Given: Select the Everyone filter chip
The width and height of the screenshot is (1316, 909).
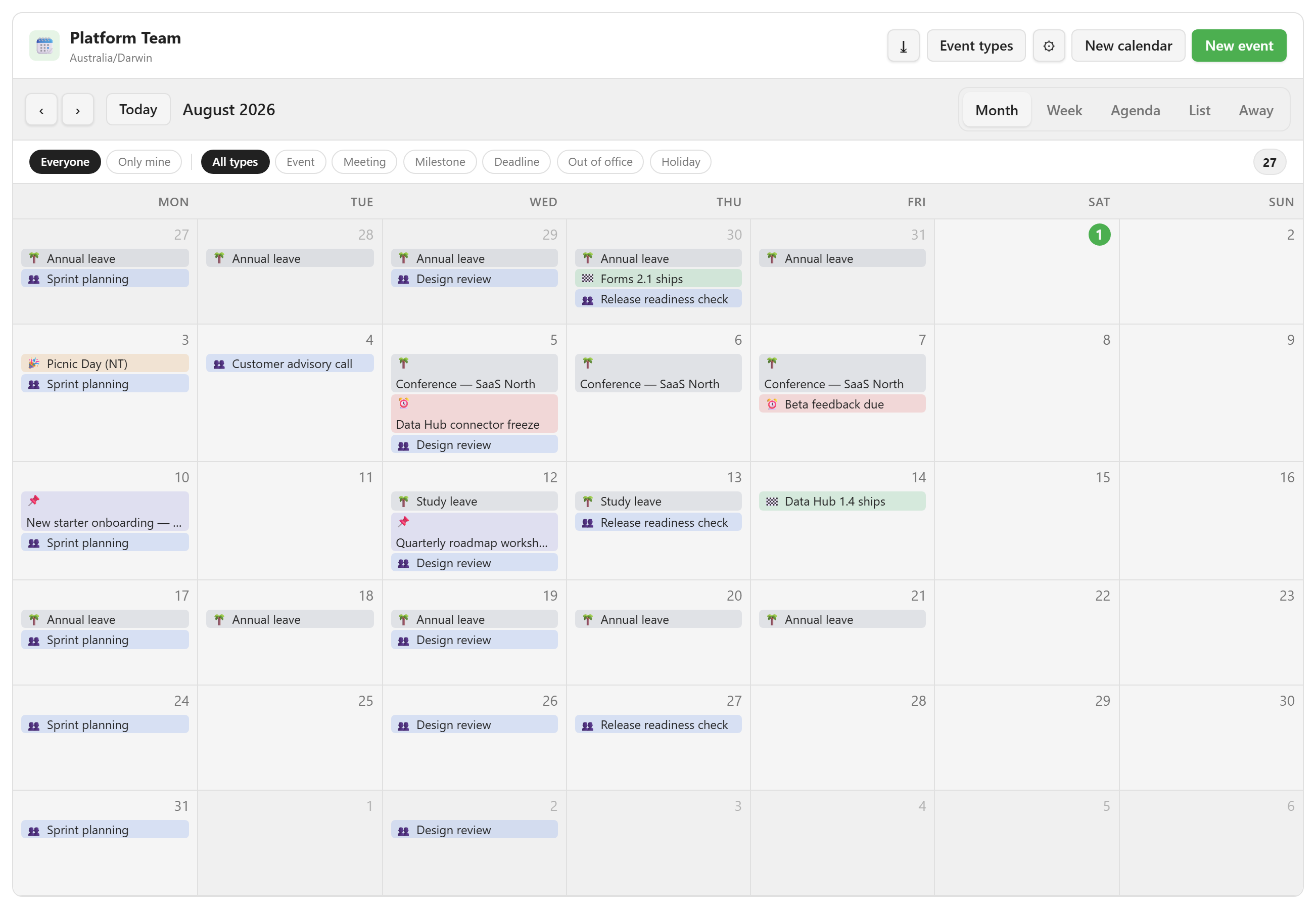Looking at the screenshot, I should 65,162.
